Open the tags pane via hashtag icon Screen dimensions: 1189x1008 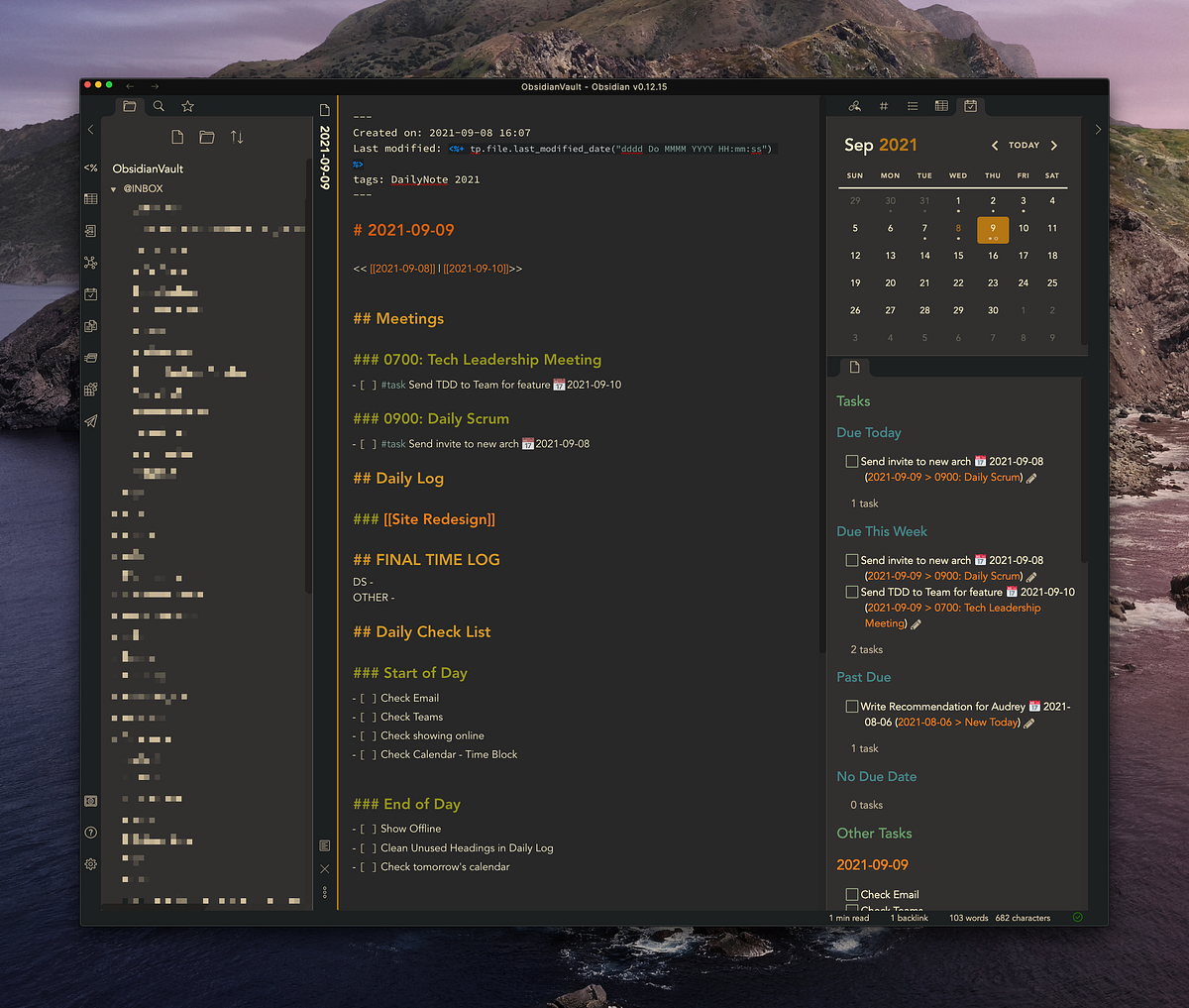pyautogui.click(x=883, y=106)
